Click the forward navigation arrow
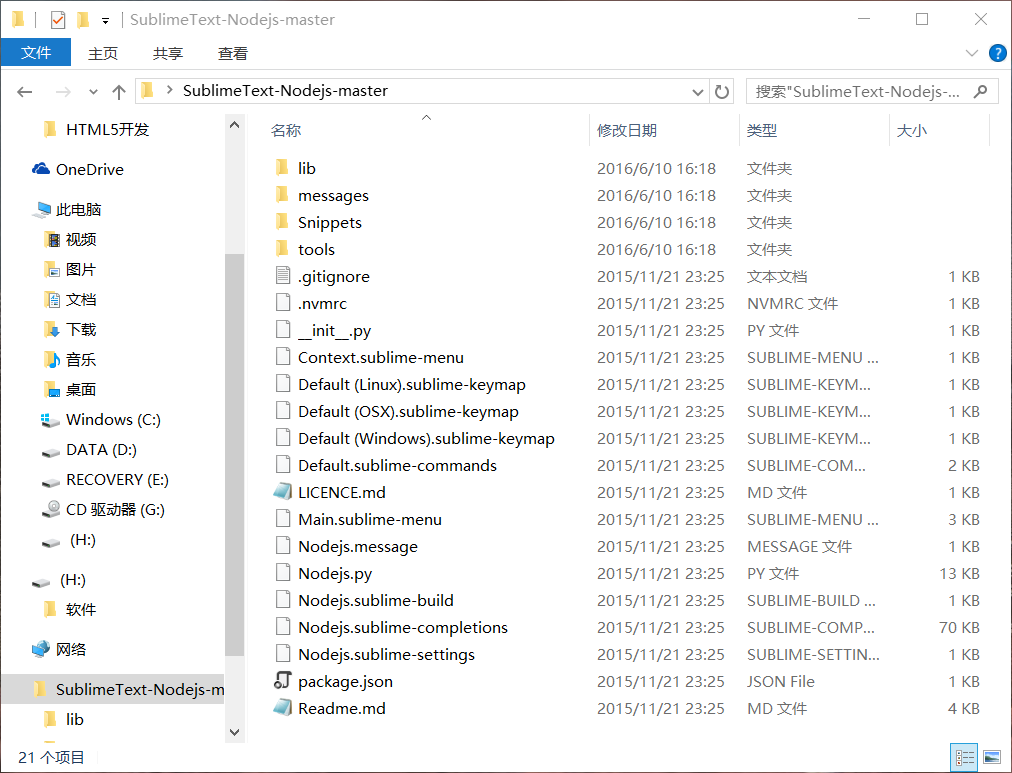Image resolution: width=1012 pixels, height=773 pixels. [63, 92]
